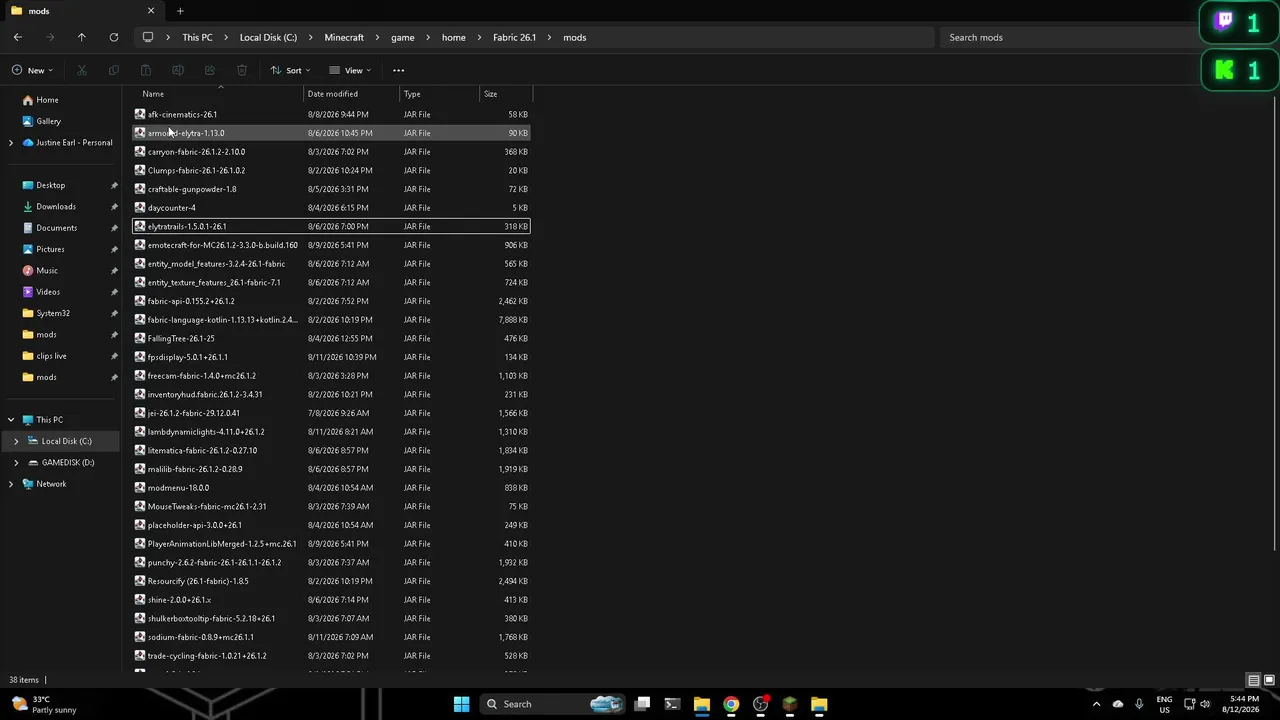
Task: Open the Minecraft block icon in taskbar
Action: (x=790, y=704)
